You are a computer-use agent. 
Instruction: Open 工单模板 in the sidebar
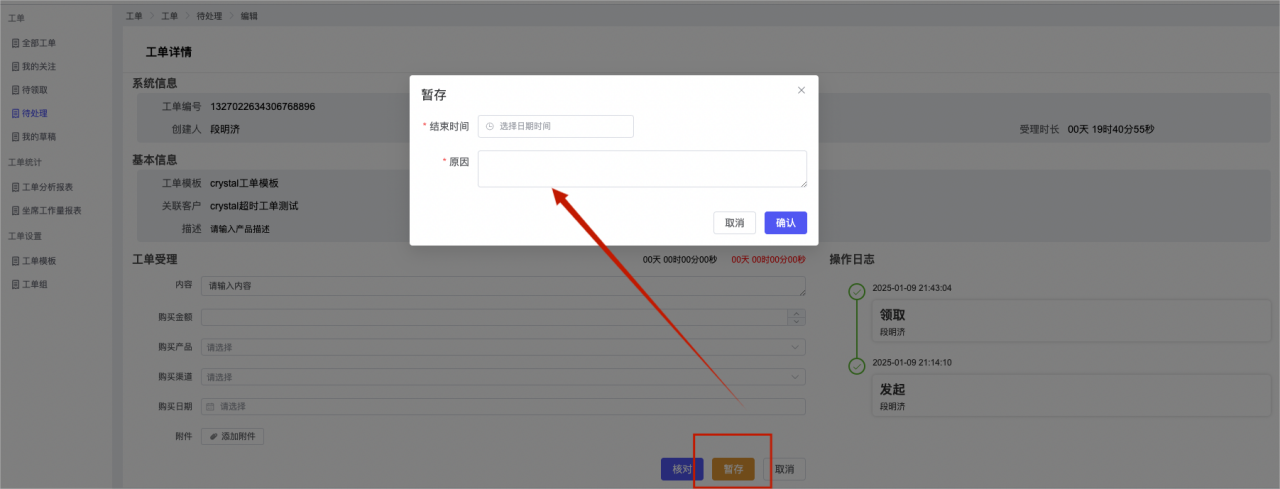point(39,261)
